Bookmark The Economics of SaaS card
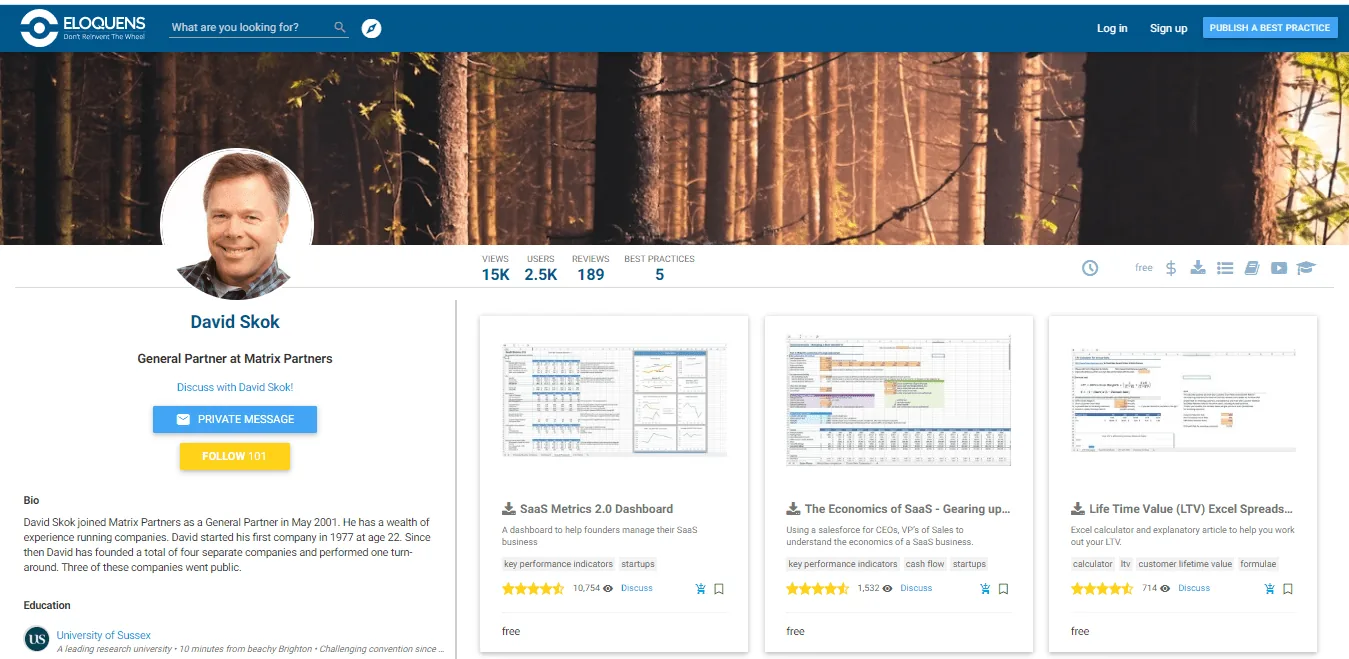 (1004, 589)
